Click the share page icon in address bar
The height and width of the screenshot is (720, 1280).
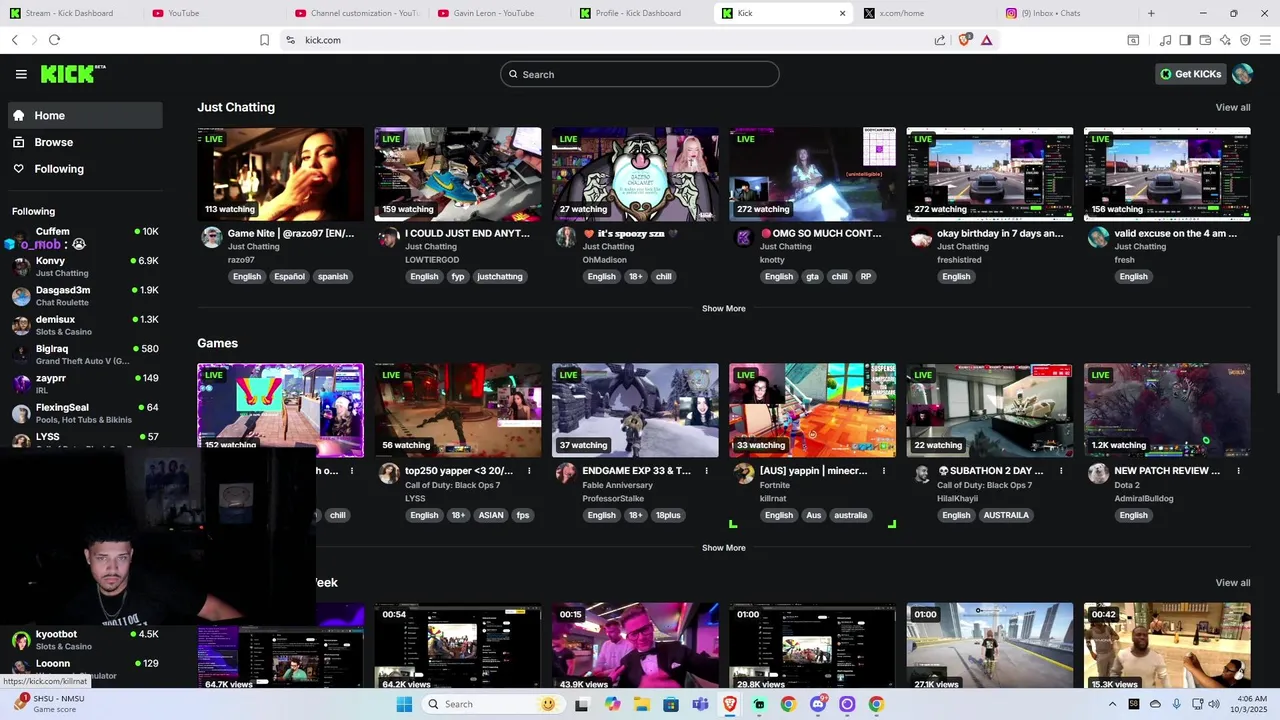pos(940,40)
